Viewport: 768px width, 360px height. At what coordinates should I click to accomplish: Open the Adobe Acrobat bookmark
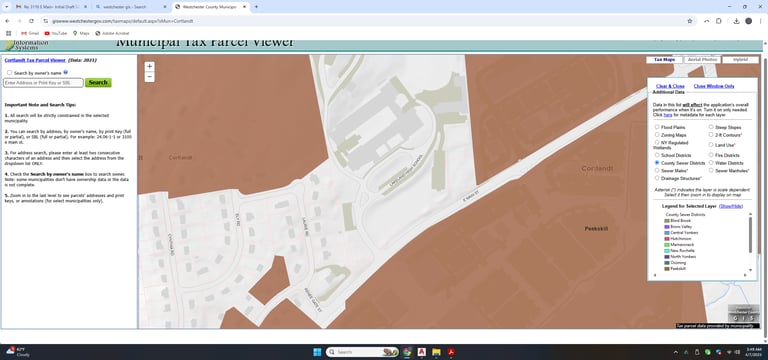112,33
